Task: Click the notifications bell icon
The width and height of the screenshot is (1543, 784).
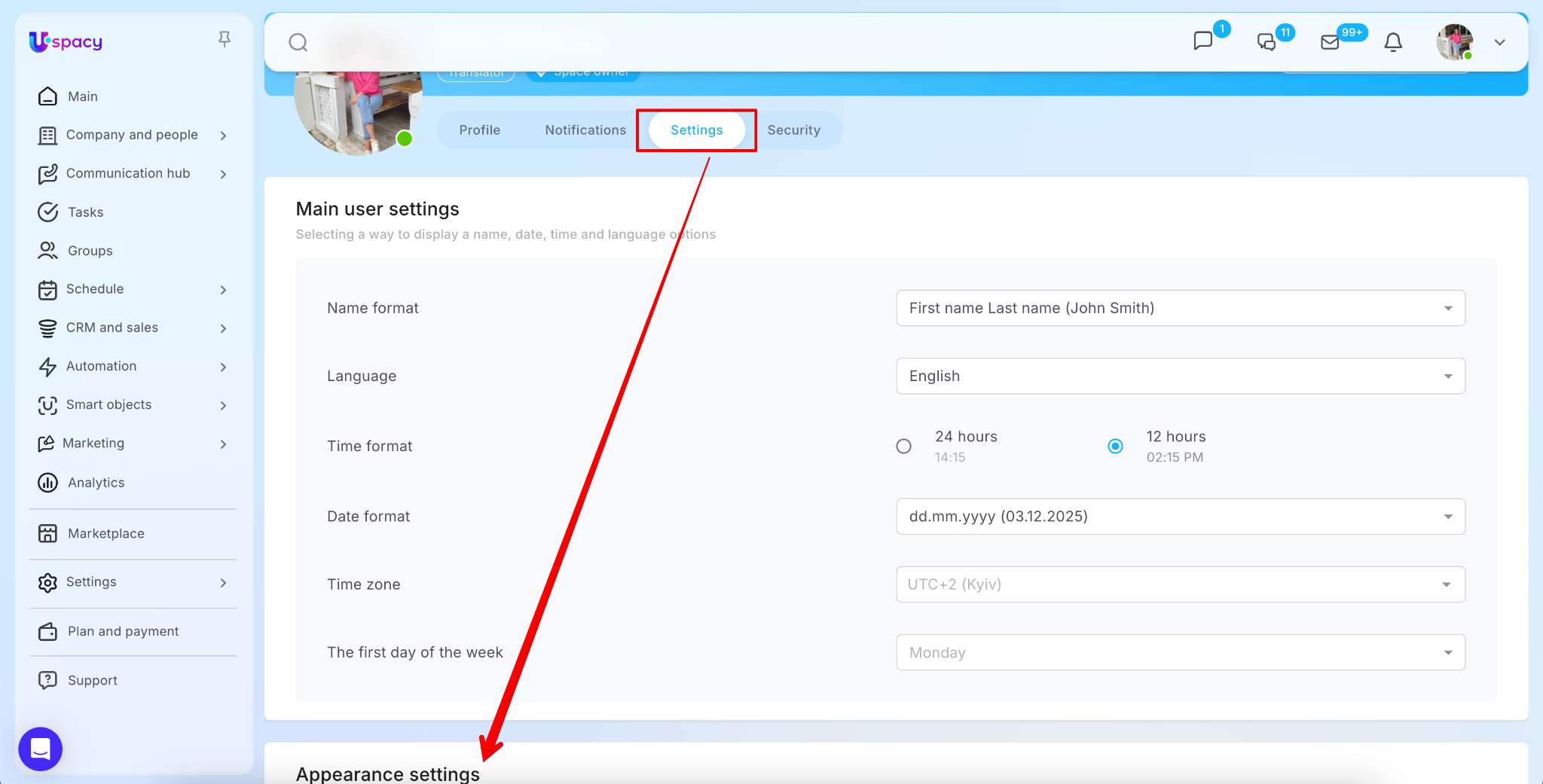Action: point(1393,42)
